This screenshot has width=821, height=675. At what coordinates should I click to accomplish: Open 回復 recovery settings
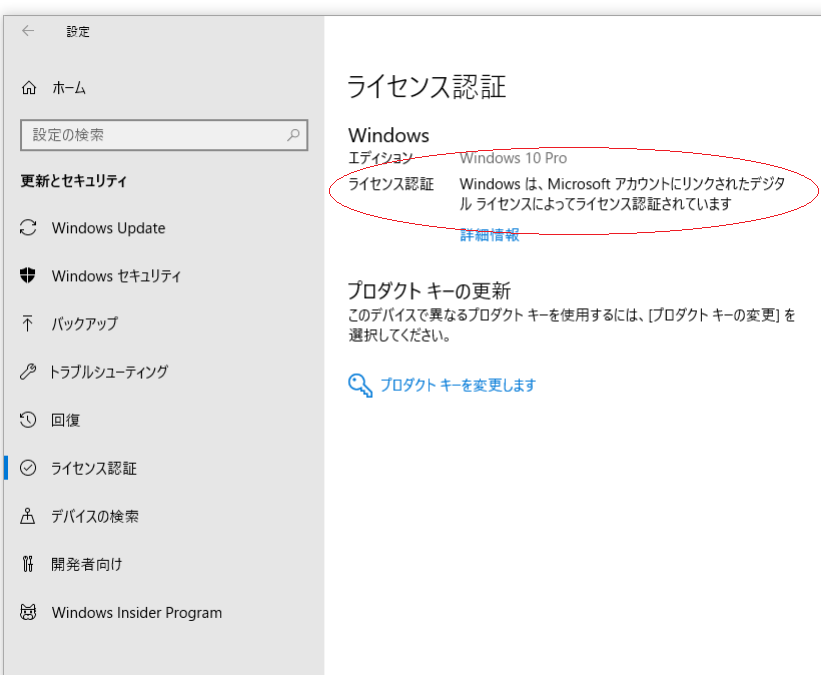pyautogui.click(x=65, y=420)
